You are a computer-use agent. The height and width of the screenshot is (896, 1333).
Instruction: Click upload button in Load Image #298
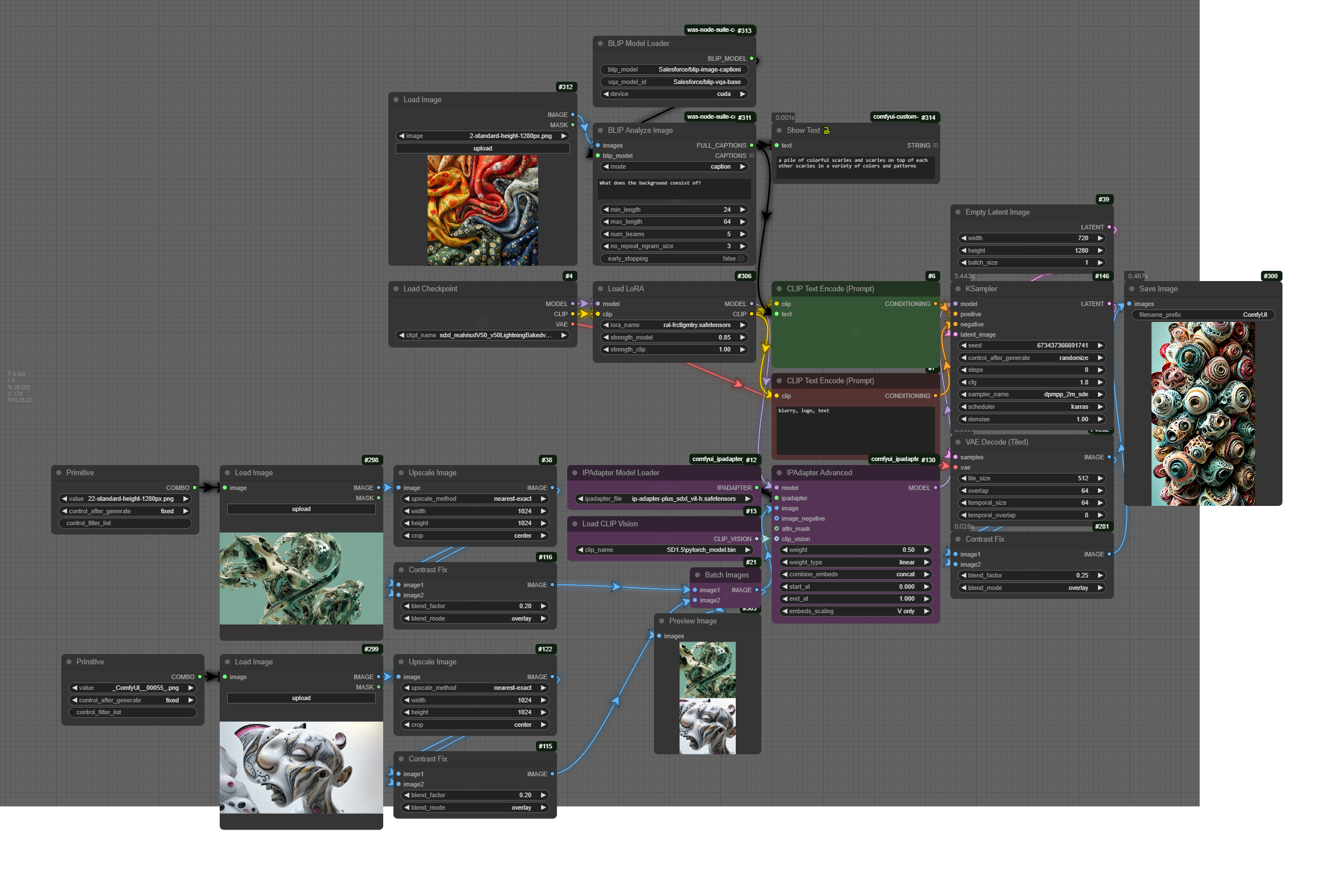301,509
